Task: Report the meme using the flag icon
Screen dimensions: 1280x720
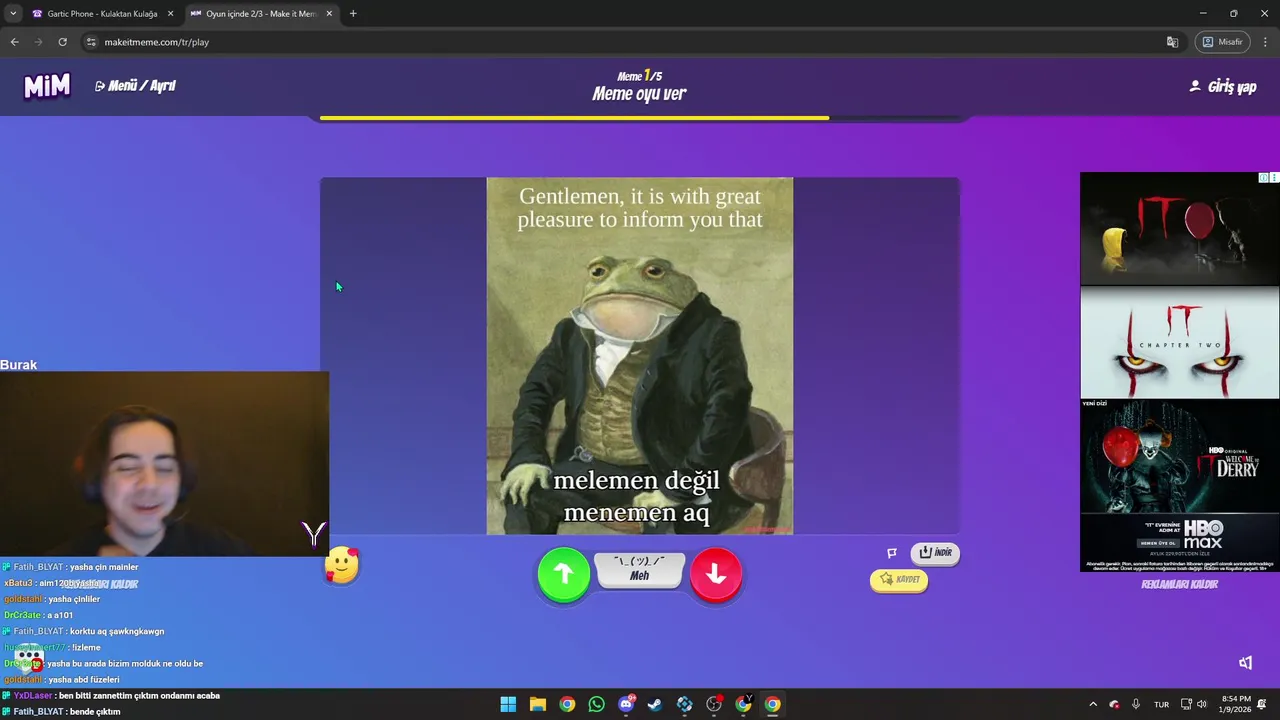Action: [892, 553]
